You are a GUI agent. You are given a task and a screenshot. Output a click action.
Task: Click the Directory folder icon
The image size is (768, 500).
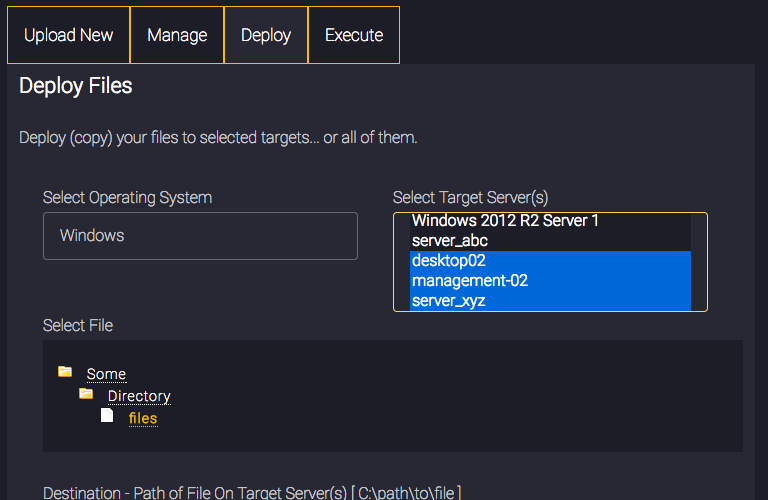click(86, 393)
